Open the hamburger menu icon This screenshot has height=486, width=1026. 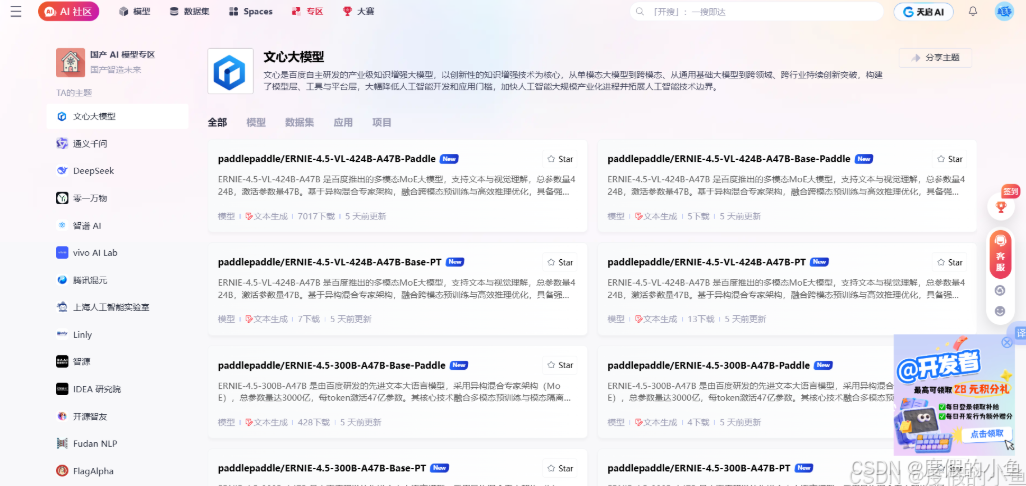coord(16,11)
